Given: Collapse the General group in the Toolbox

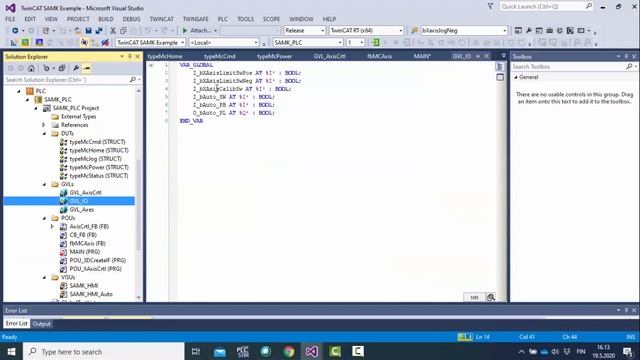Looking at the screenshot, I should click(x=516, y=77).
